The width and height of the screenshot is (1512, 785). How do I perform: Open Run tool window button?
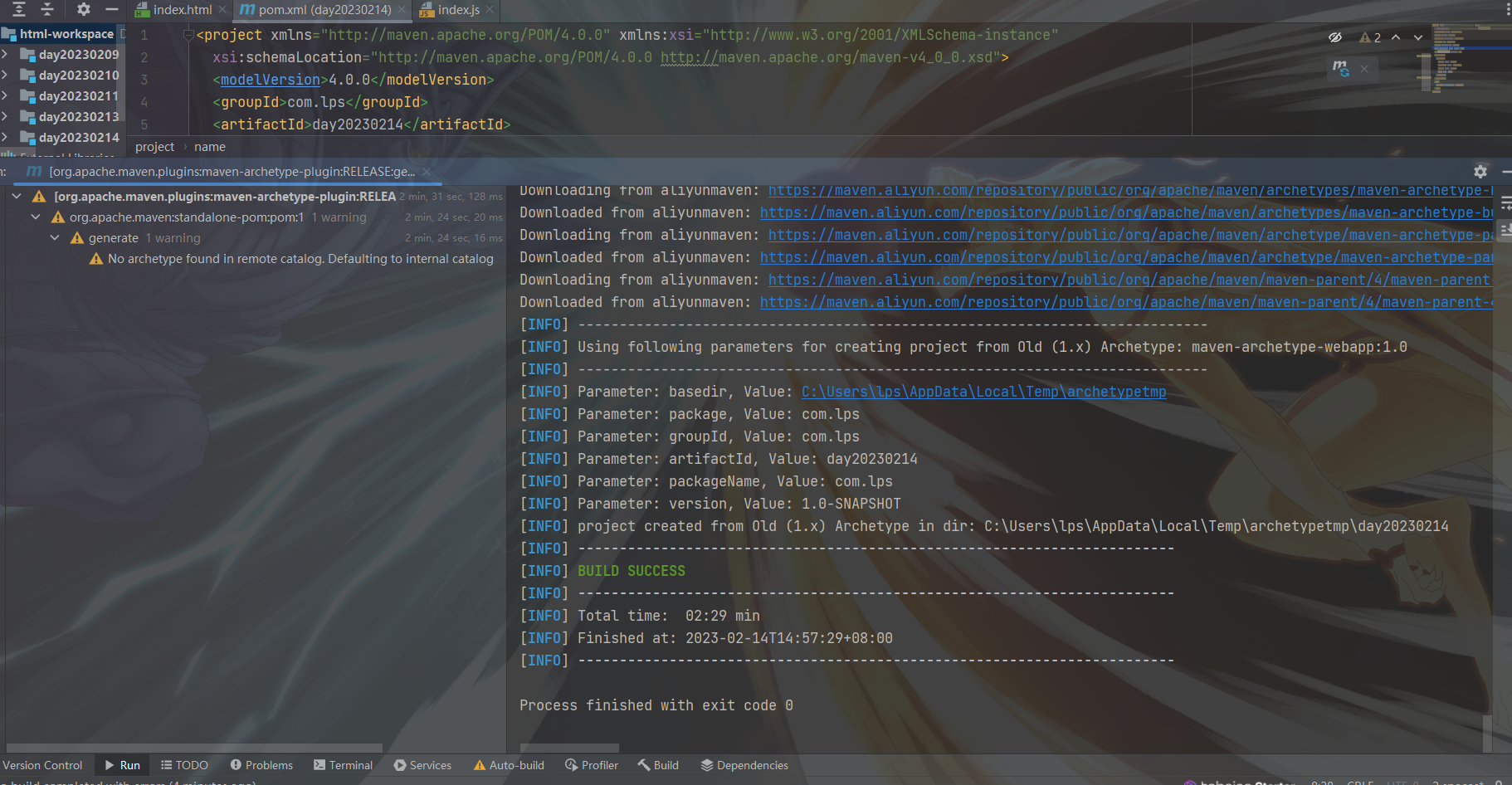click(x=122, y=765)
